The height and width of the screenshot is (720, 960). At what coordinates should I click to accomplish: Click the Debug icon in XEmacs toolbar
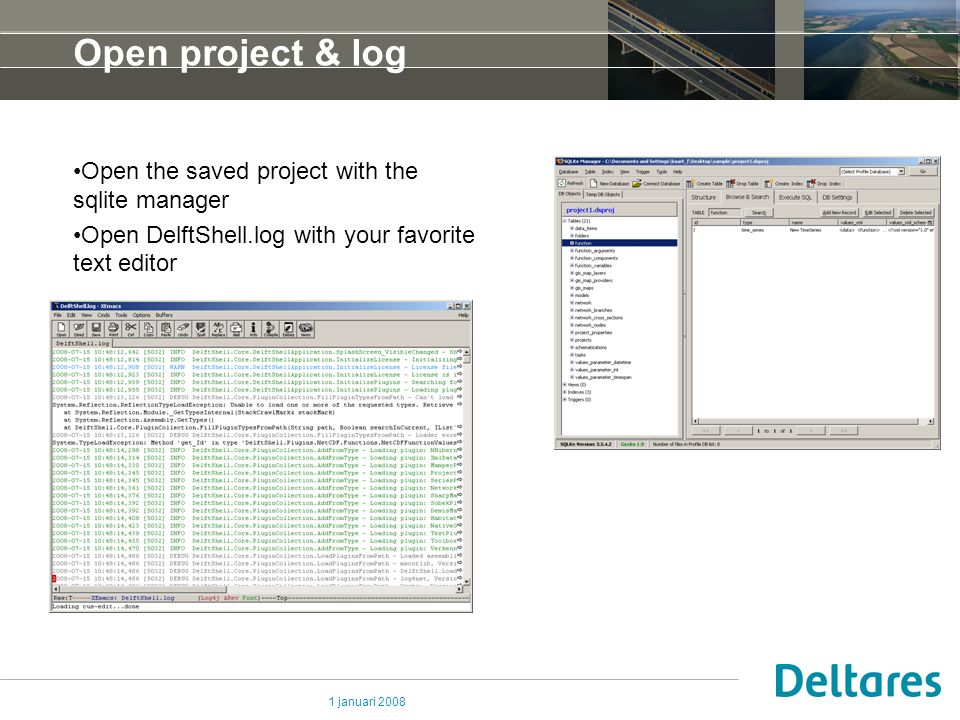pos(288,329)
